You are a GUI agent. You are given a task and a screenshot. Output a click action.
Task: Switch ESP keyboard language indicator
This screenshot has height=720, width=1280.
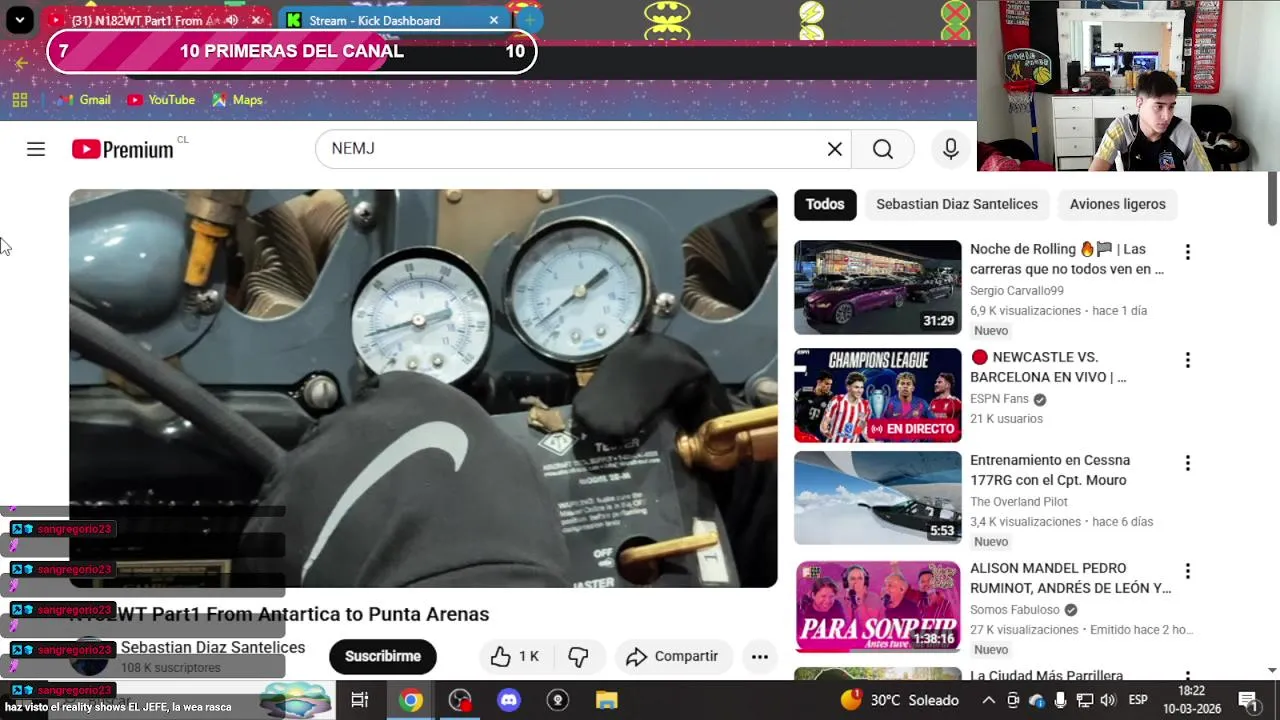tap(1138, 700)
